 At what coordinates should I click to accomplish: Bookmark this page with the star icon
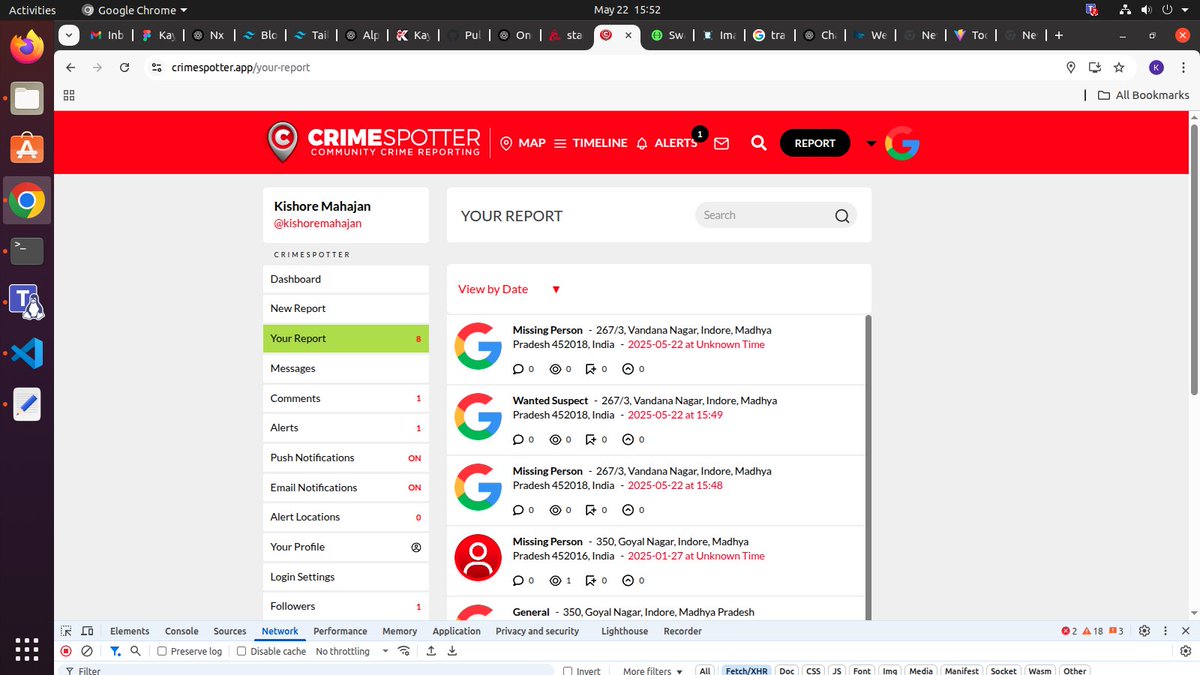click(x=1119, y=67)
